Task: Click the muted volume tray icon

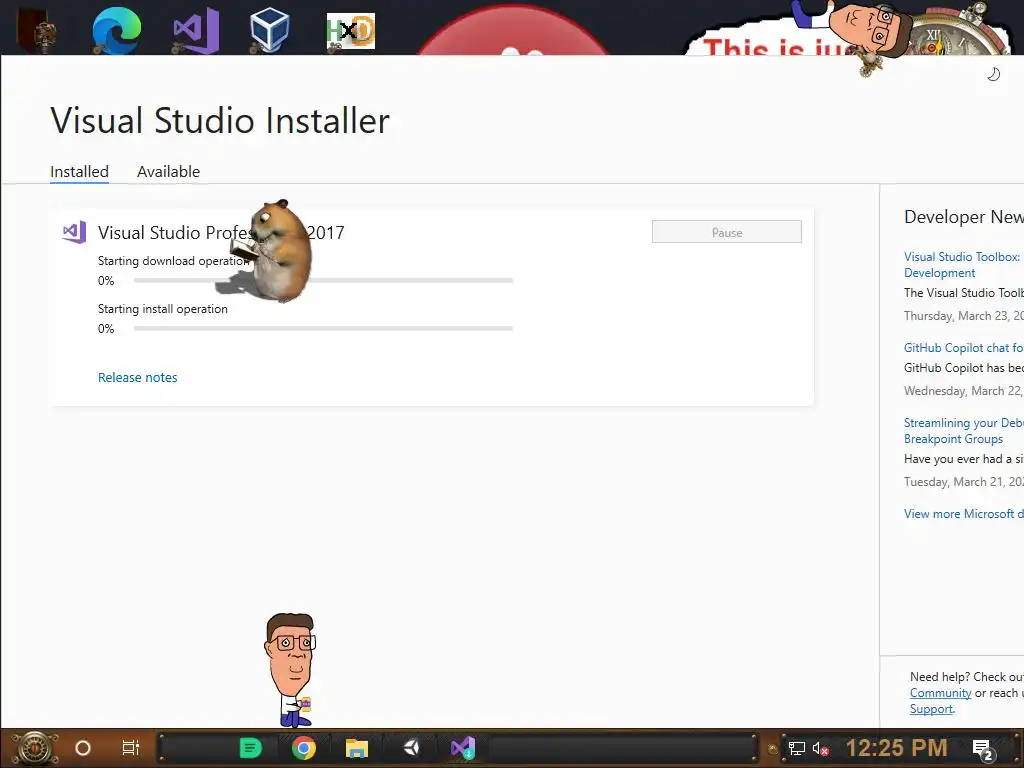Action: pyautogui.click(x=821, y=748)
